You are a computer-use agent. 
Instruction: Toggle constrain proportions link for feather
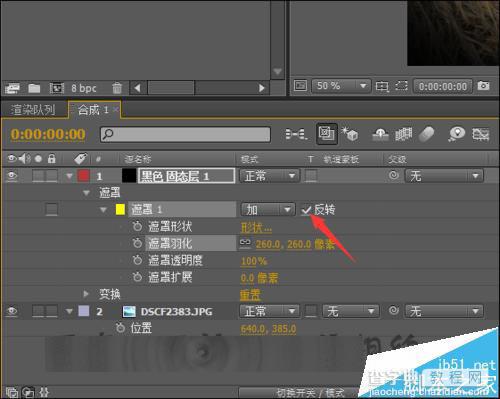[x=245, y=243]
